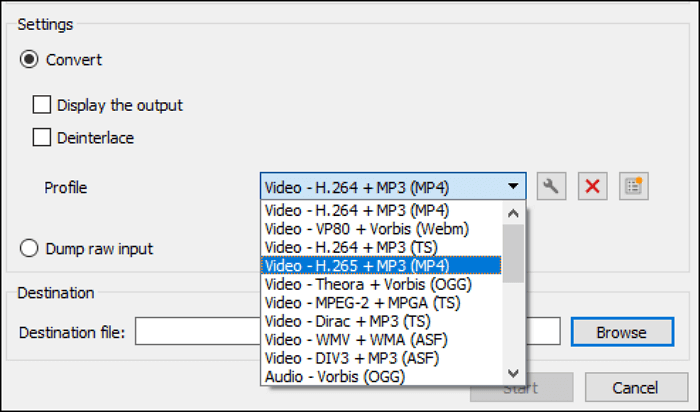Enable Display the output checkbox

(x=42, y=105)
